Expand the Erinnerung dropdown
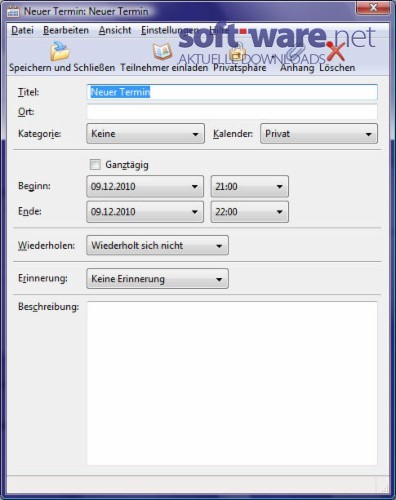396x500 pixels. [x=157, y=279]
